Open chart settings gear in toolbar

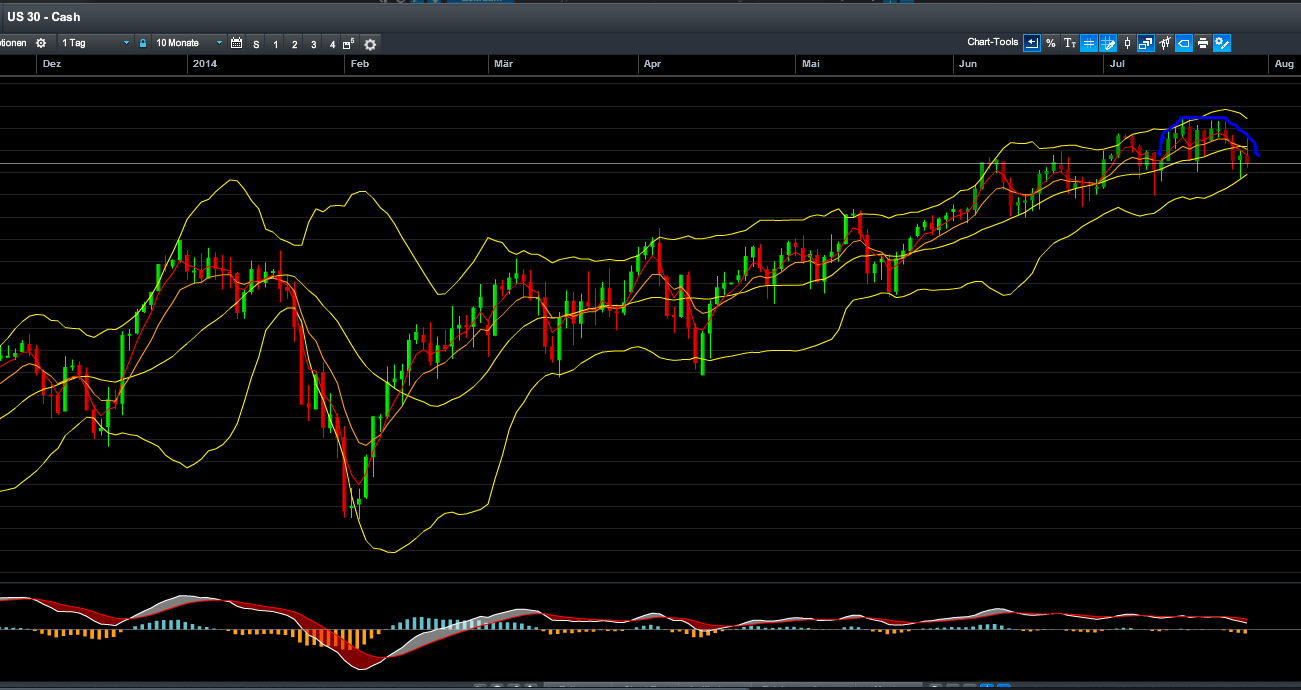coord(370,44)
